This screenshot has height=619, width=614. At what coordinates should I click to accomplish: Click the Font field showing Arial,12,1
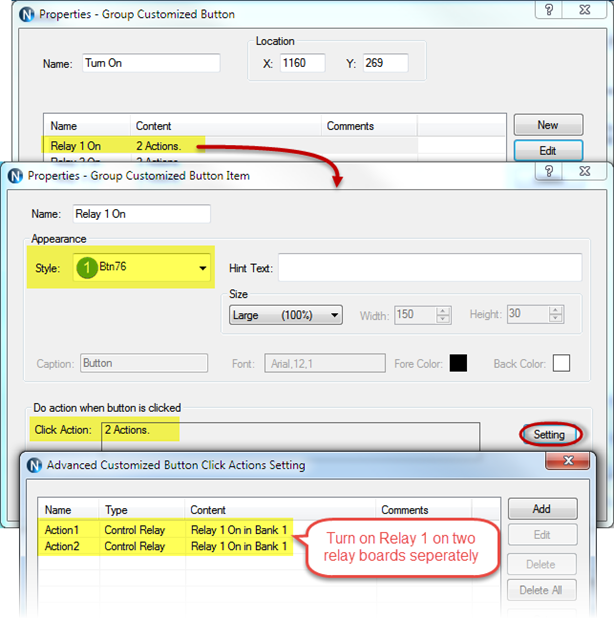325,363
